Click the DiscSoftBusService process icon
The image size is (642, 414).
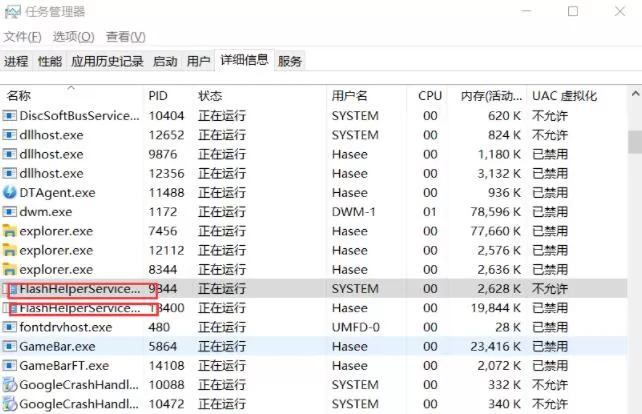(x=9, y=116)
